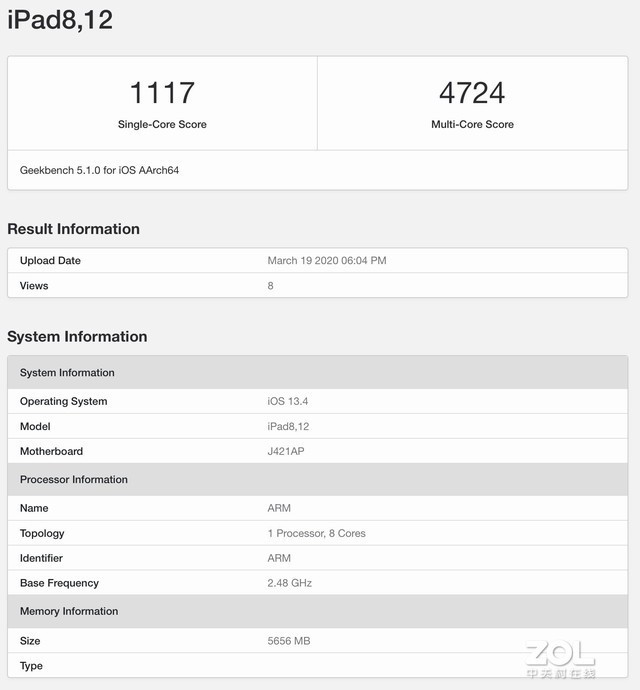
Task: Select ARM value in the Name row
Action: click(x=279, y=508)
